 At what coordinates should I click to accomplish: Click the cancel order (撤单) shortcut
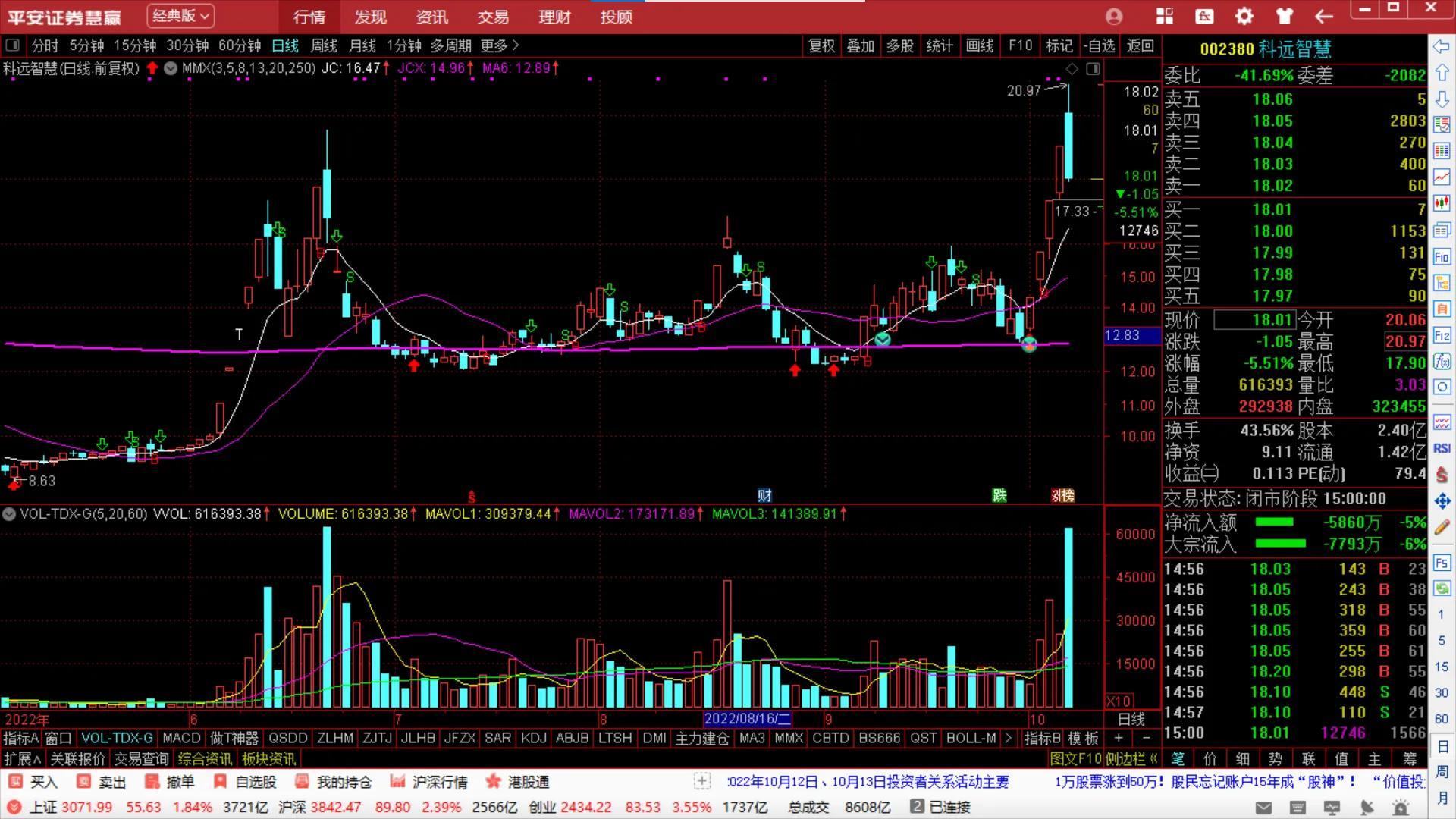(170, 782)
